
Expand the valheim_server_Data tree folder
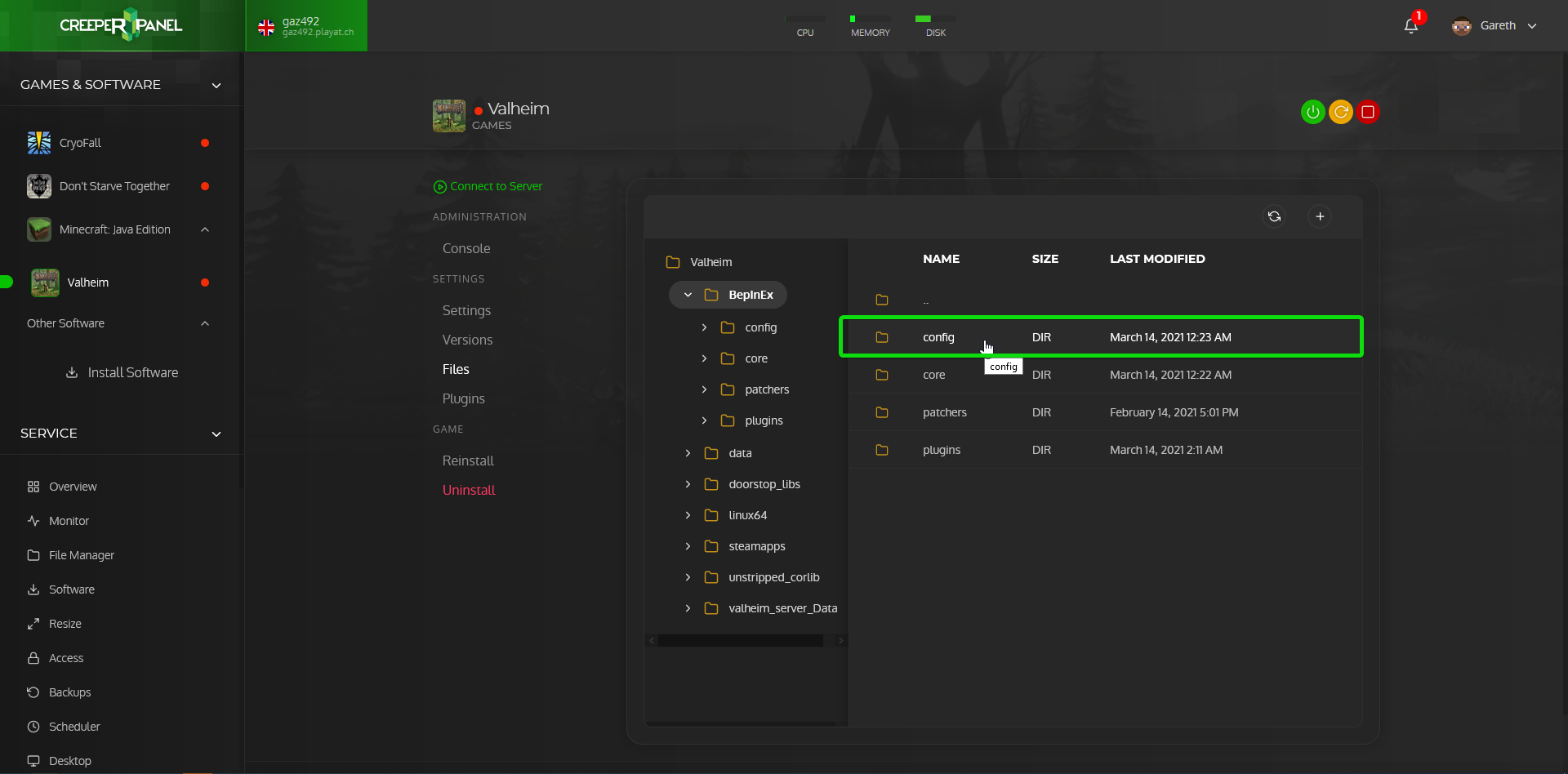click(688, 608)
